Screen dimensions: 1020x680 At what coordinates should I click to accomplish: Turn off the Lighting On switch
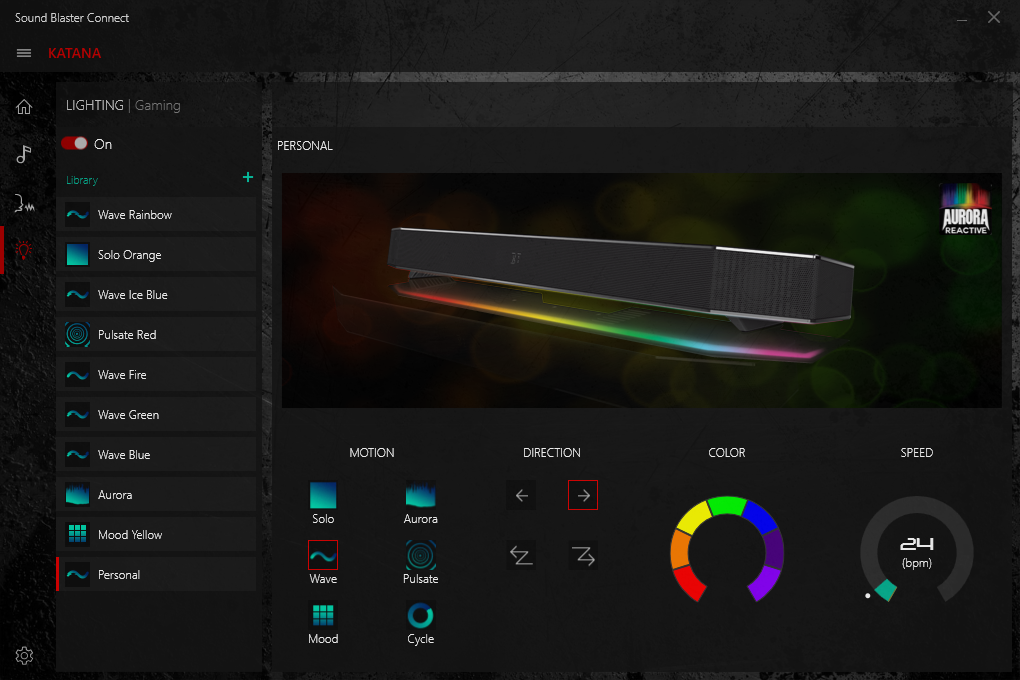click(x=75, y=144)
